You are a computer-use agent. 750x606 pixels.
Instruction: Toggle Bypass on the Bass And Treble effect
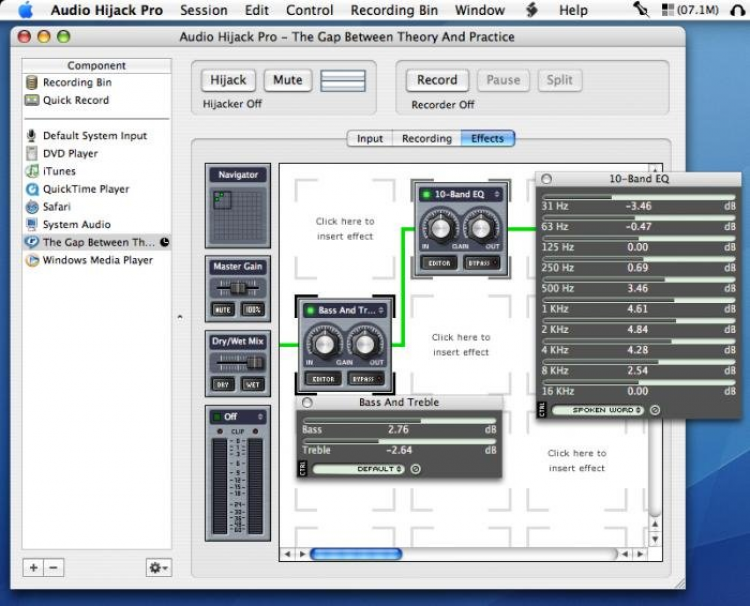365,379
